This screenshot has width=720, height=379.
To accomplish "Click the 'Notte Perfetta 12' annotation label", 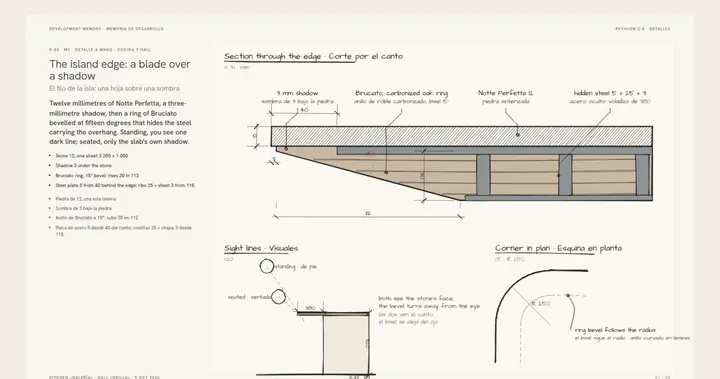I will 506,93.
